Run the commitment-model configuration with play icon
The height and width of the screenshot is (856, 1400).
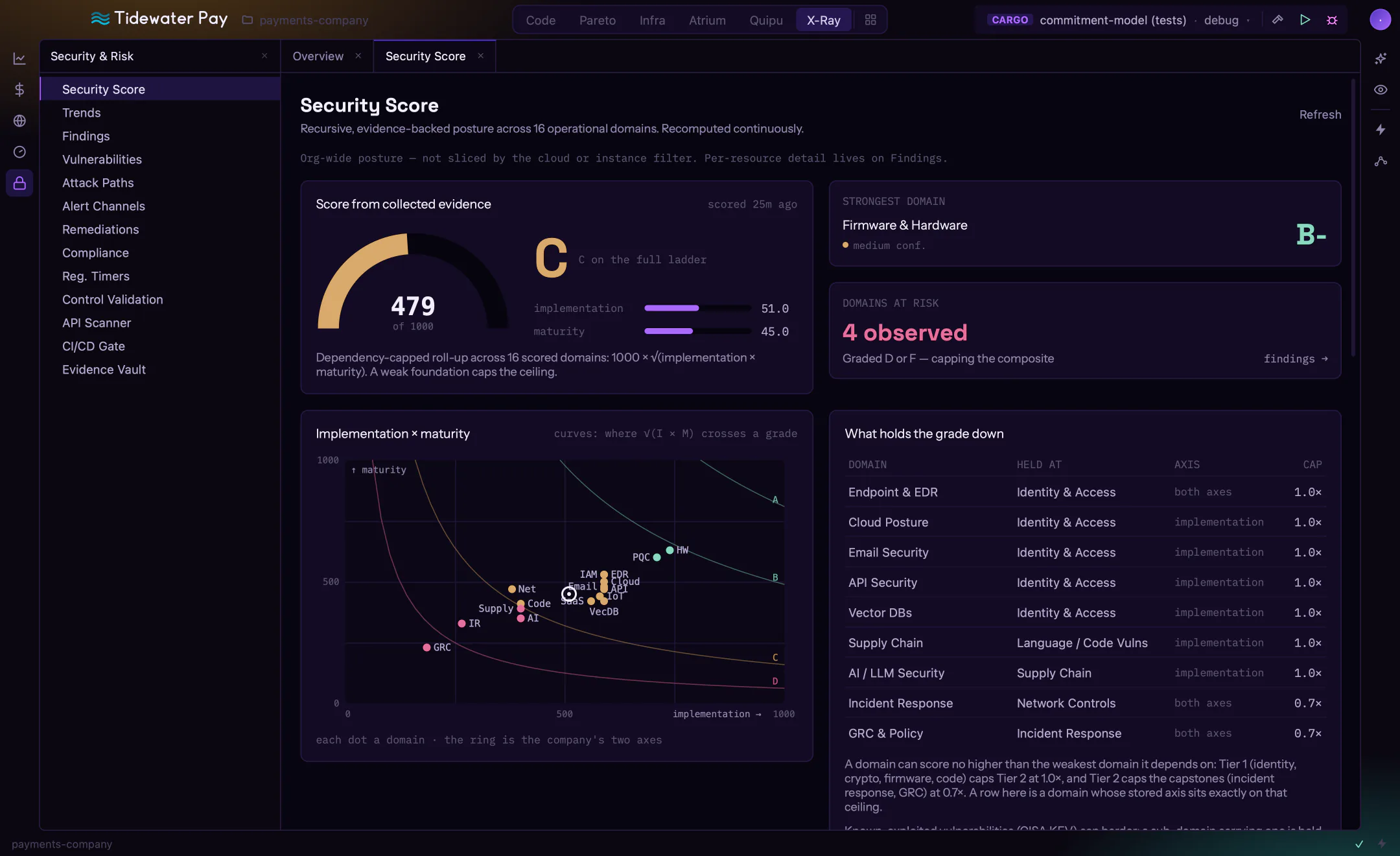[1305, 19]
